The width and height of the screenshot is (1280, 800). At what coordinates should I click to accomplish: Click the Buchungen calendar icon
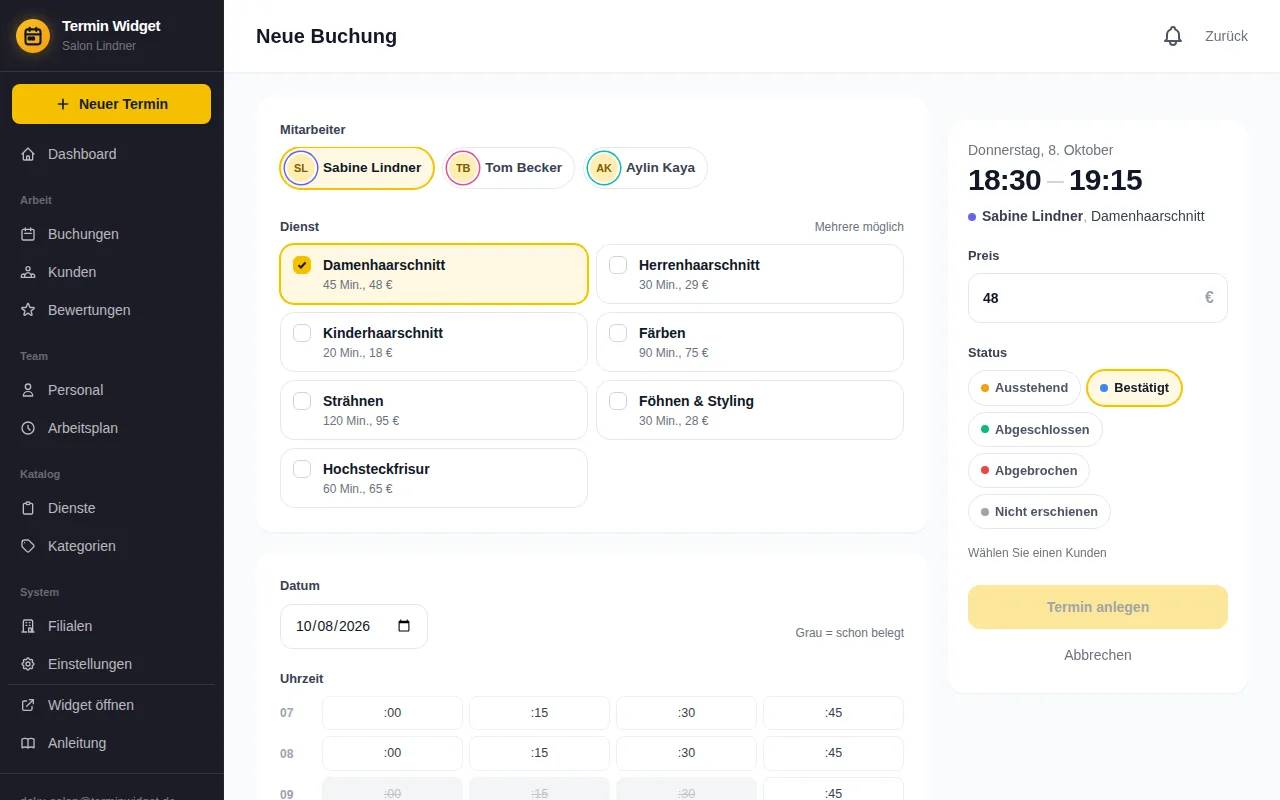pos(28,234)
